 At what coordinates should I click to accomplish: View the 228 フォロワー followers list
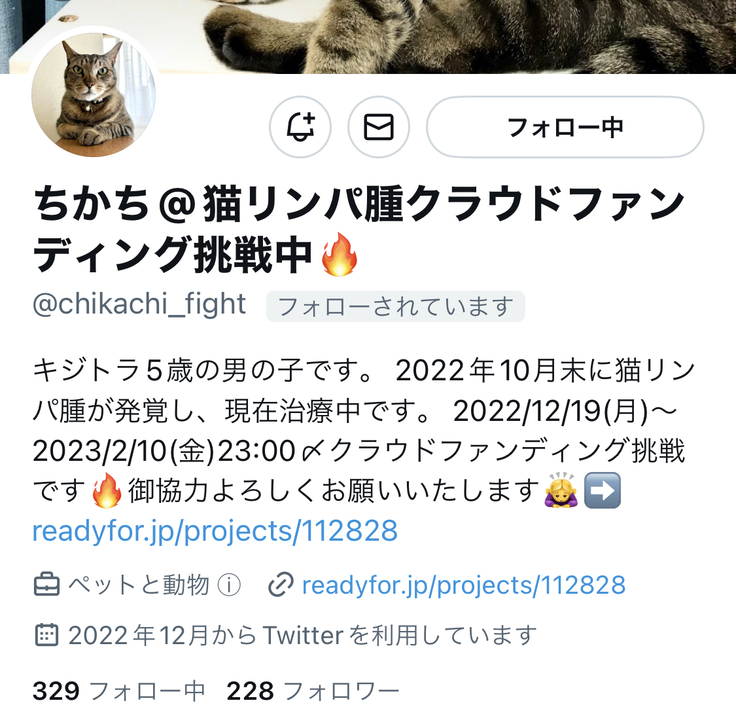(x=313, y=691)
